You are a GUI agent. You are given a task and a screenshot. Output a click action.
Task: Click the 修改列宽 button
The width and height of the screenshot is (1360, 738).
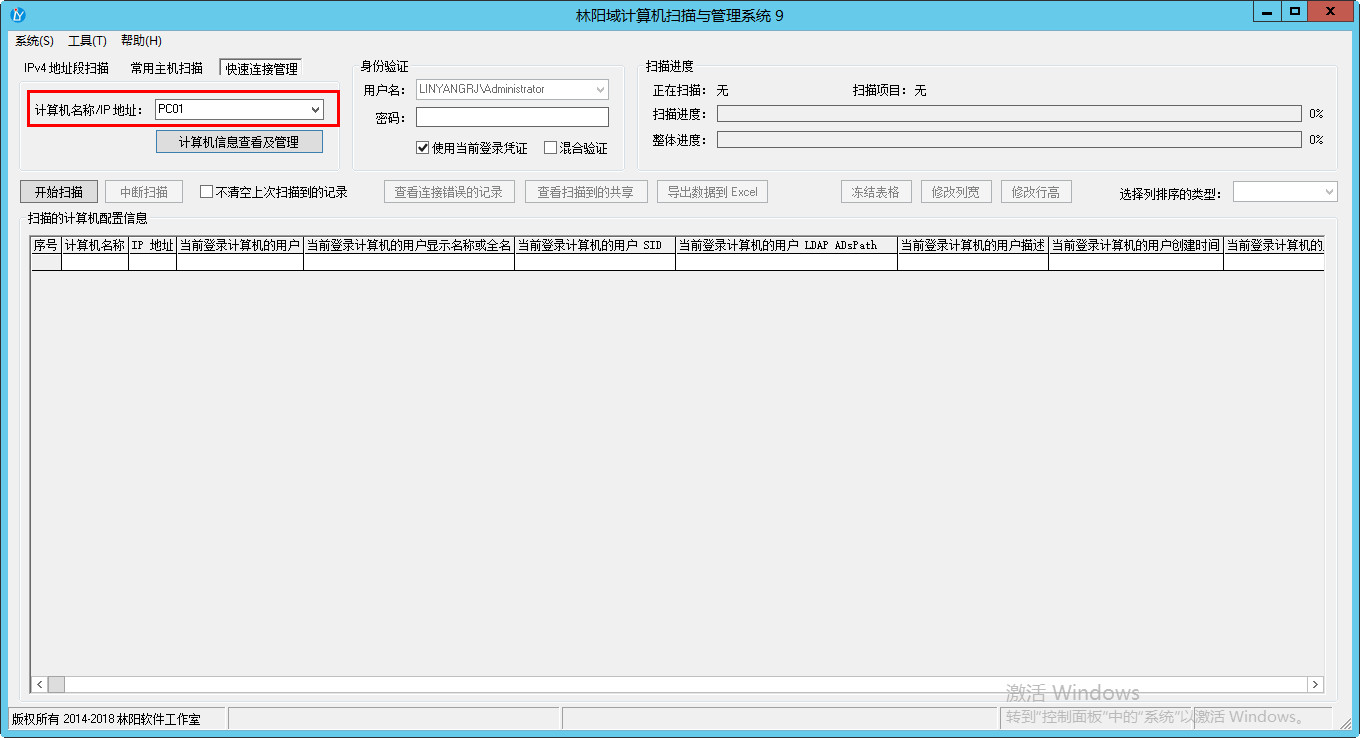[956, 192]
